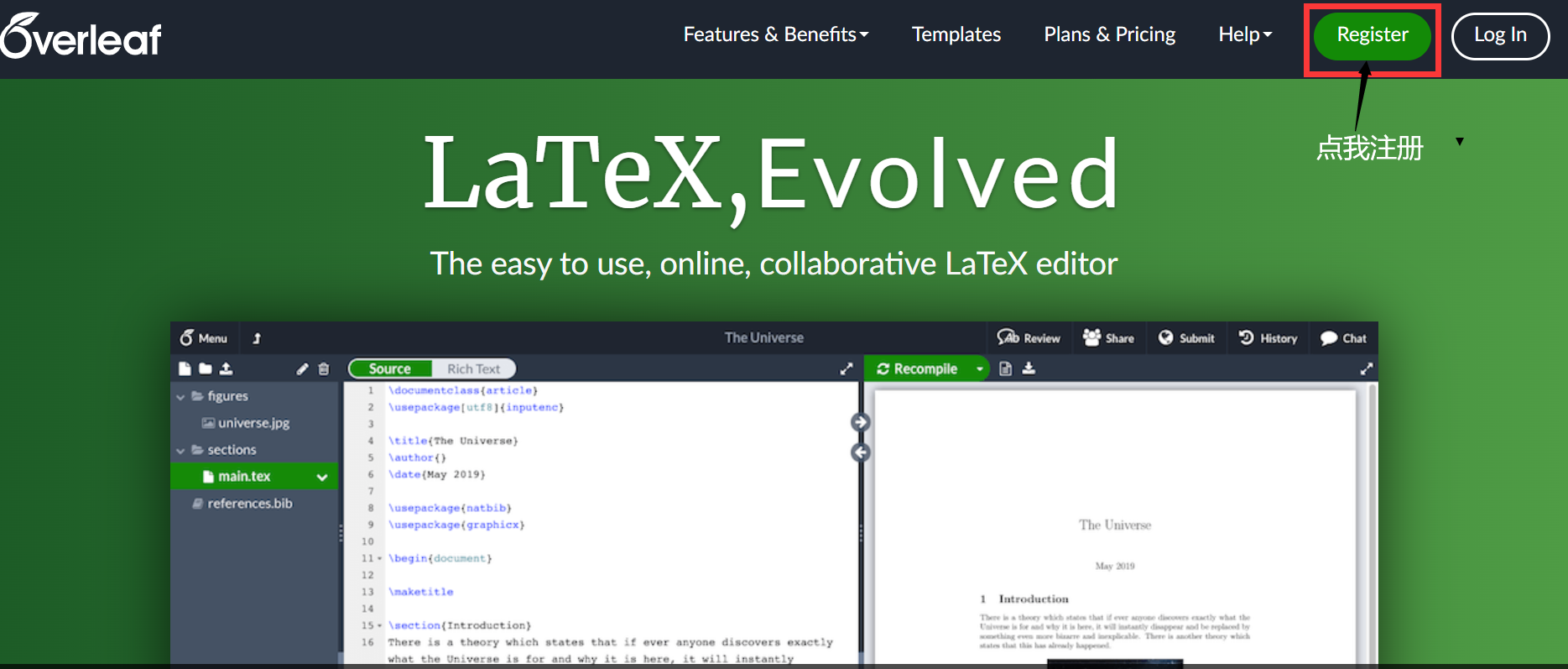Collapse the sections folder chevron
This screenshot has width=1568, height=669.
click(x=180, y=451)
